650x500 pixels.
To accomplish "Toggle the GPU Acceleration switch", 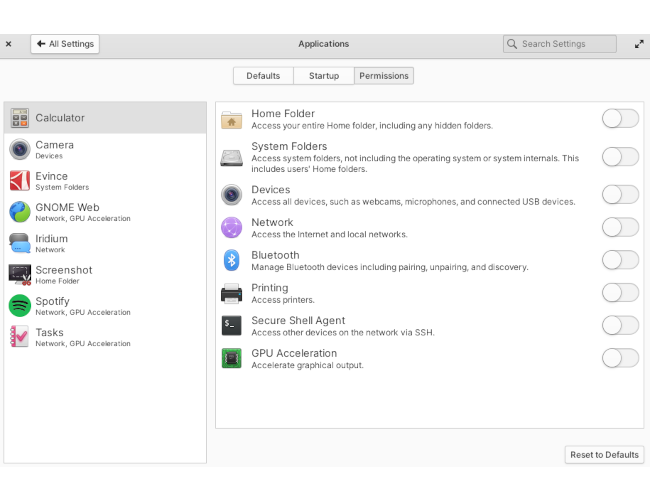I will [620, 359].
